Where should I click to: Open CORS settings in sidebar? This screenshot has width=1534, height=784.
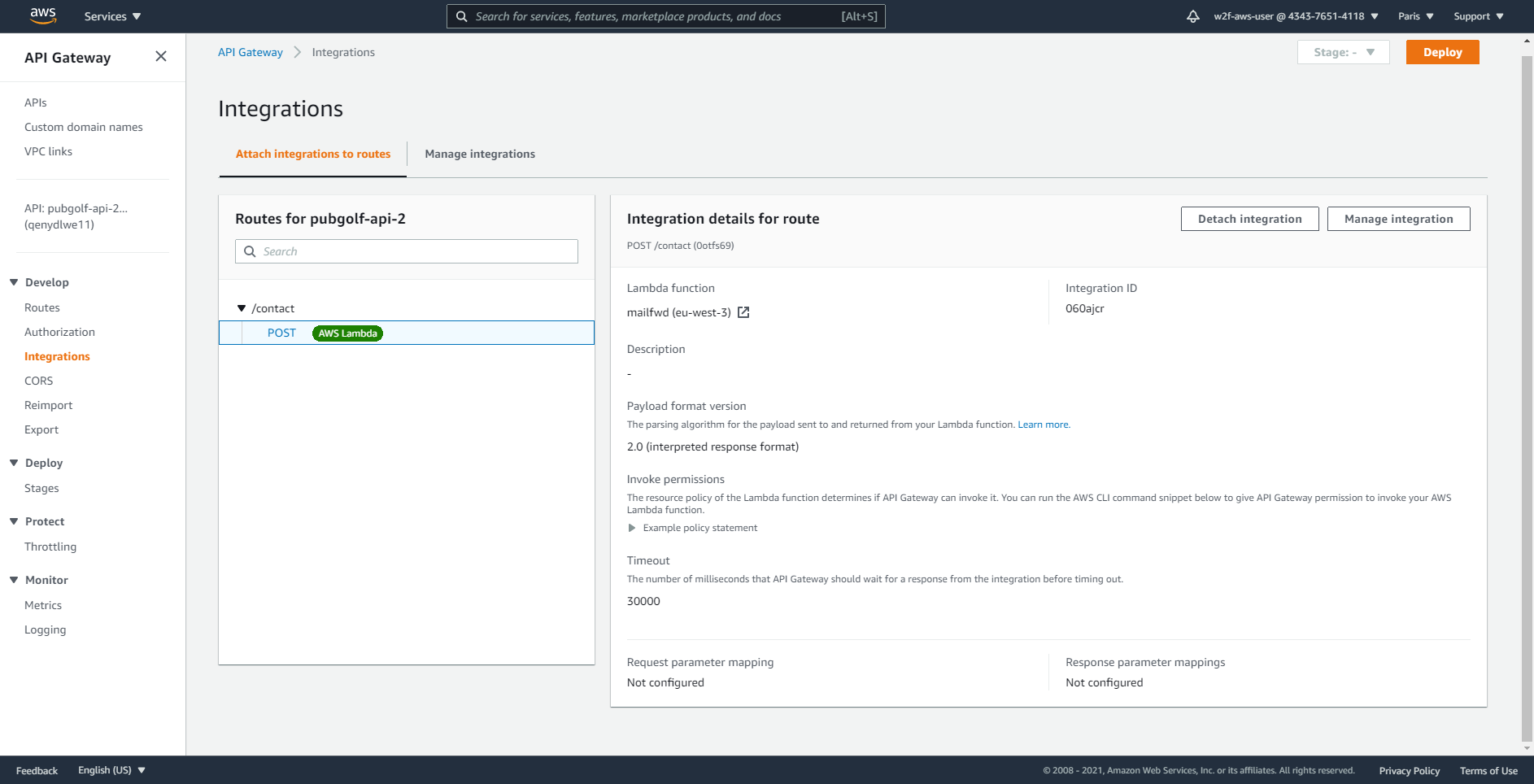(38, 381)
